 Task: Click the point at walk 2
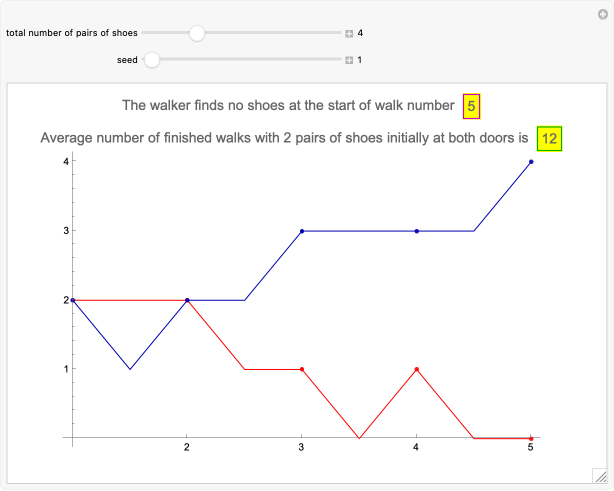pyautogui.click(x=187, y=300)
